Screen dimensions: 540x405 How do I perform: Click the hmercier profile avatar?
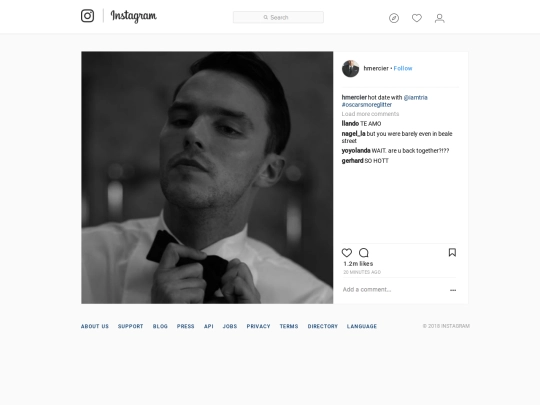point(351,69)
